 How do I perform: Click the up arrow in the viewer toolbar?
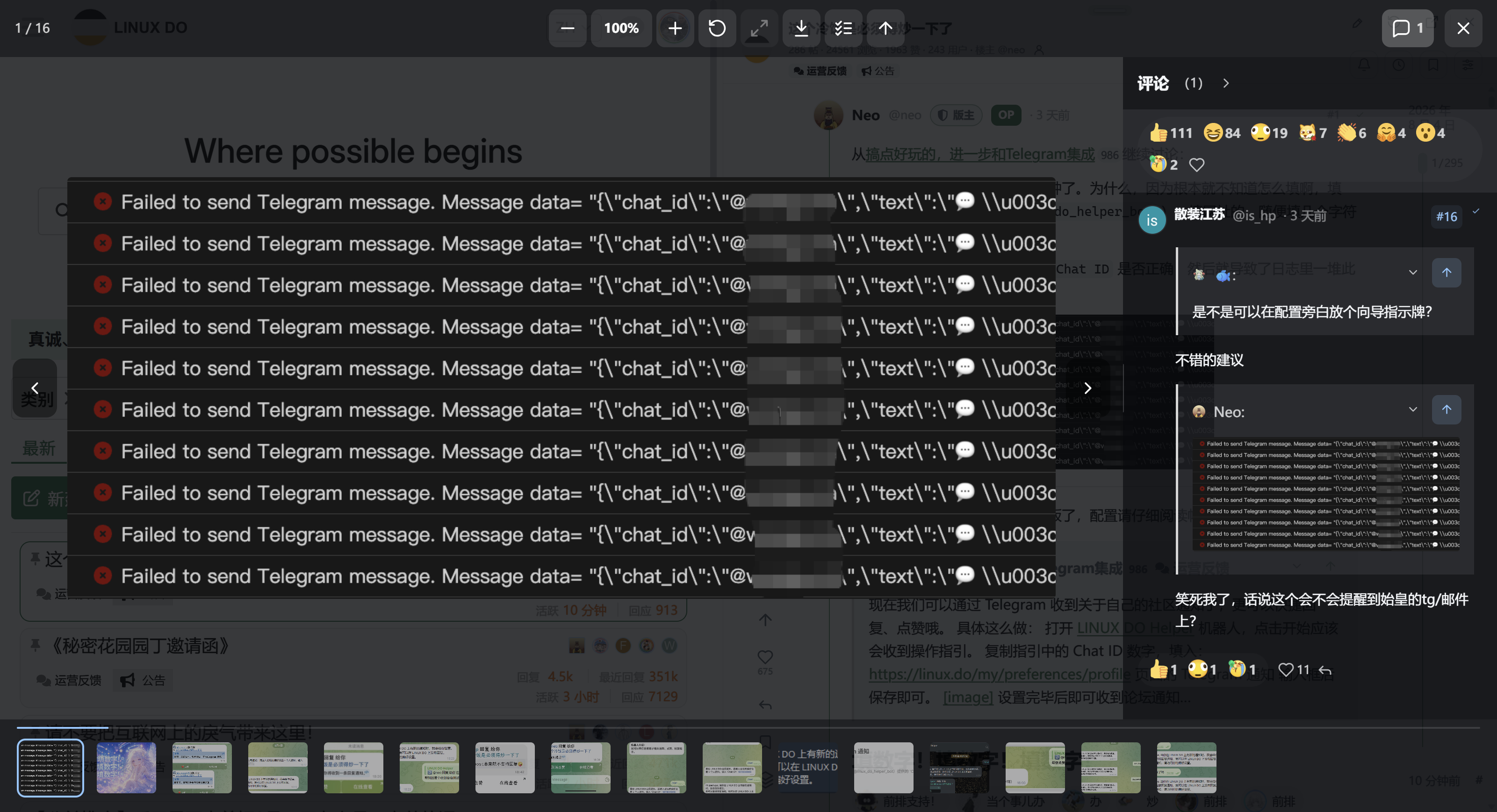(885, 28)
